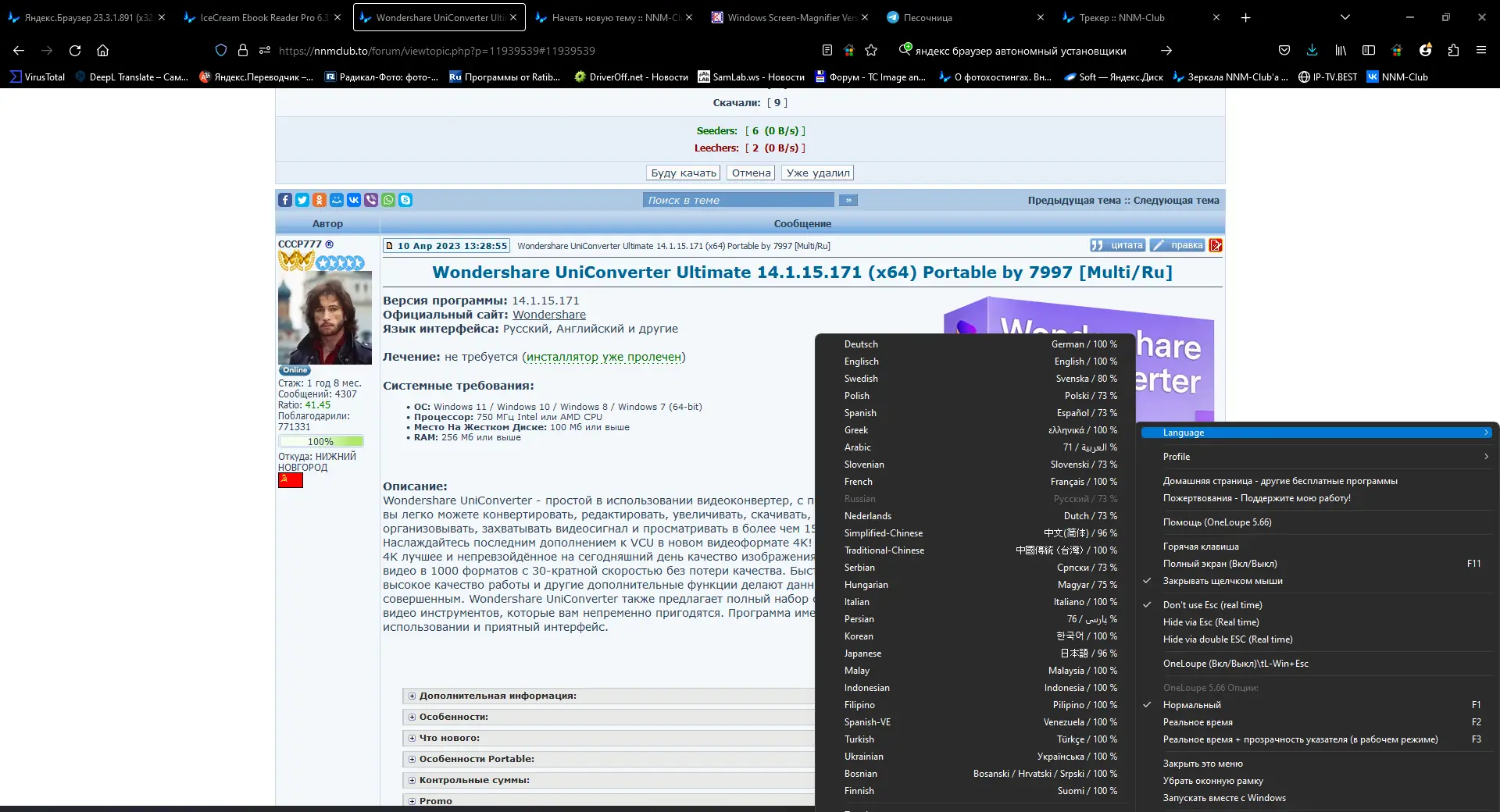Image resolution: width=1500 pixels, height=812 pixels.
Task: Open the browser application menu
Action: pos(1481,50)
